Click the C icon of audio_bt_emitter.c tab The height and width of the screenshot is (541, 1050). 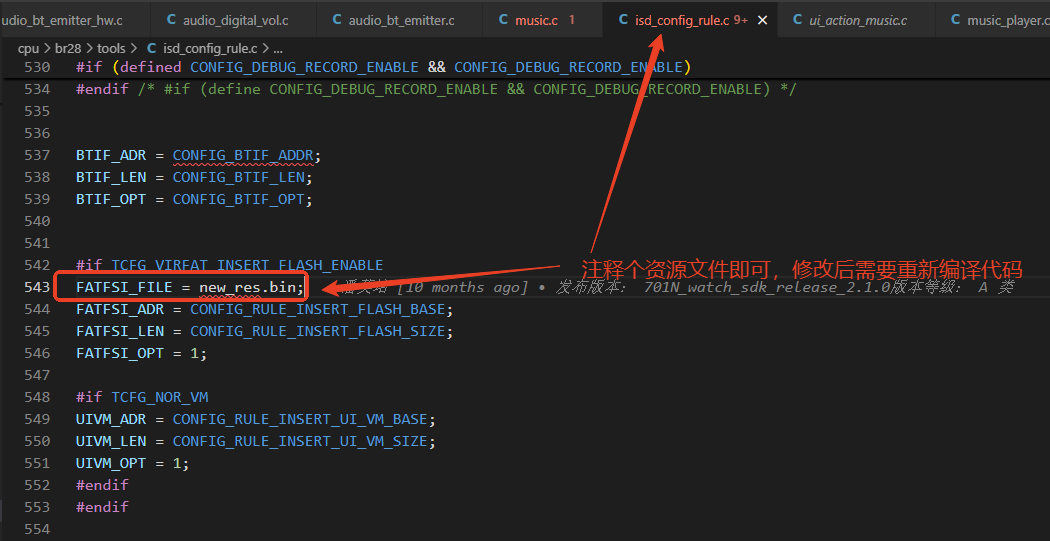(338, 20)
